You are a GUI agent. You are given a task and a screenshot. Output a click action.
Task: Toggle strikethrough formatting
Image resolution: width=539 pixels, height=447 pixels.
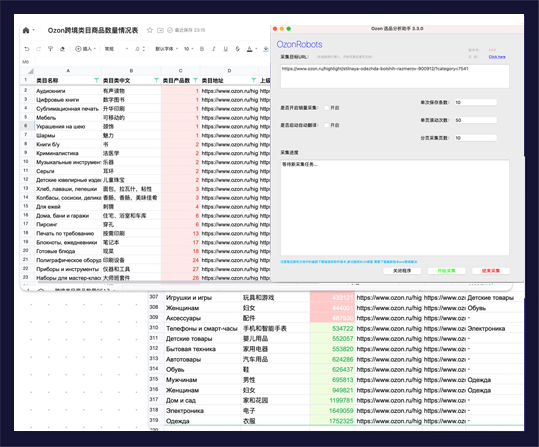(x=237, y=49)
